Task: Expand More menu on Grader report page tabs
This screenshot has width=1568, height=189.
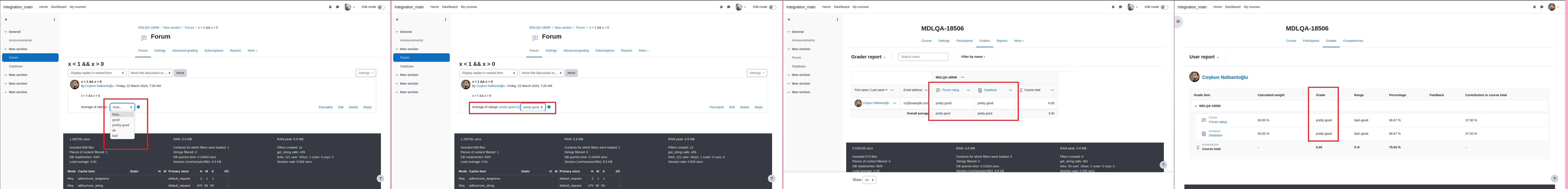Action: pos(1019,41)
